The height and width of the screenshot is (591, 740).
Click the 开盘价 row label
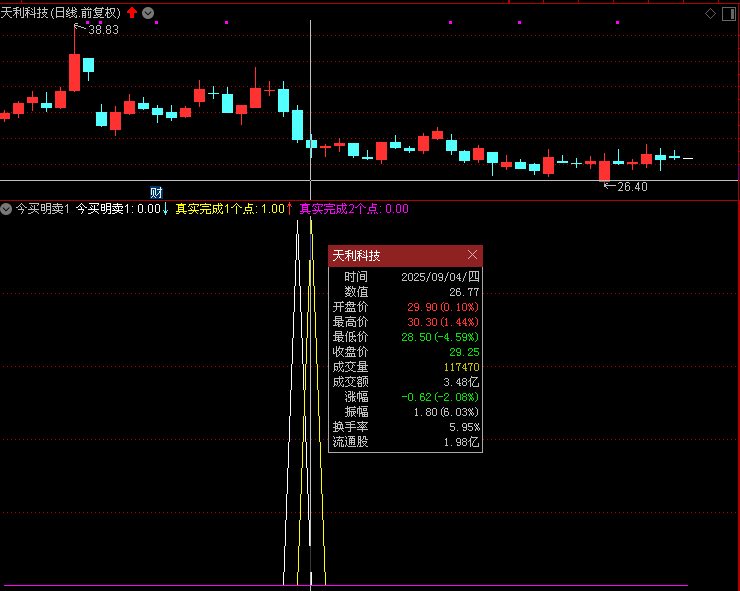(x=350, y=307)
